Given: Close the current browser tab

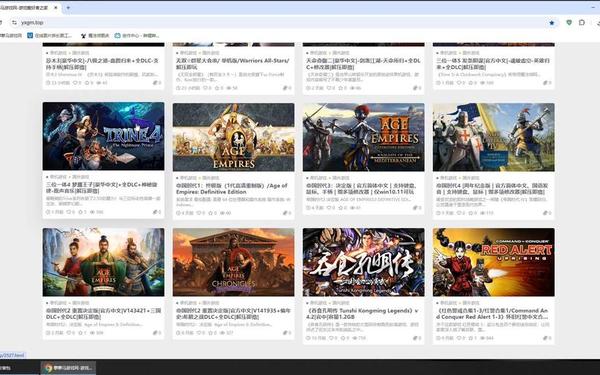Looking at the screenshot, I should tap(56, 7).
